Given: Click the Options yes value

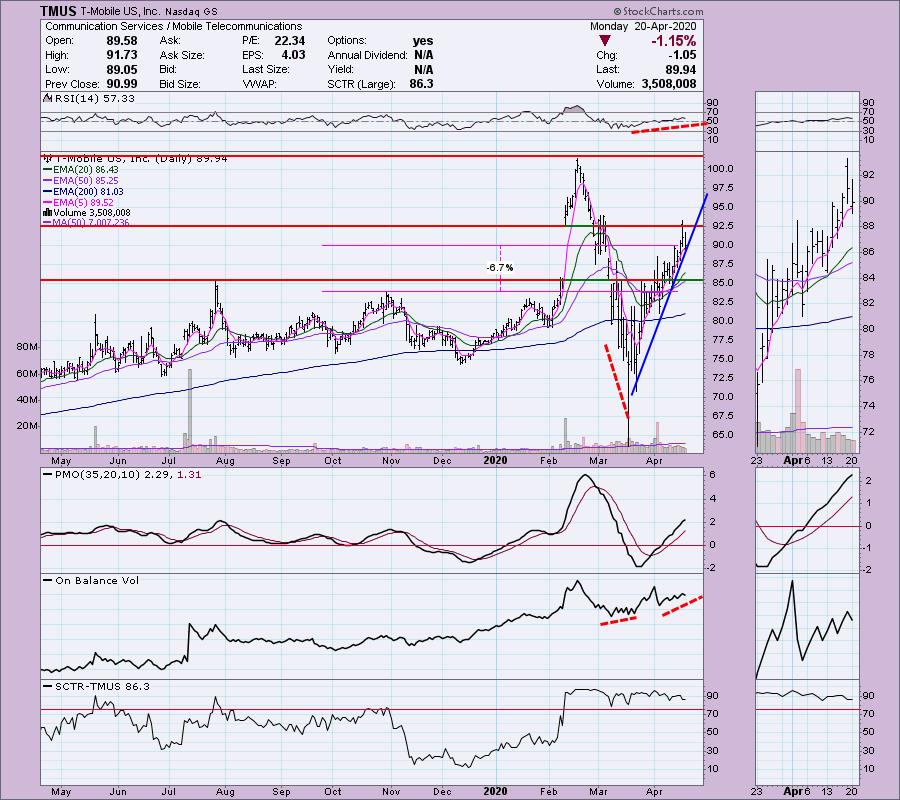Looking at the screenshot, I should (423, 41).
